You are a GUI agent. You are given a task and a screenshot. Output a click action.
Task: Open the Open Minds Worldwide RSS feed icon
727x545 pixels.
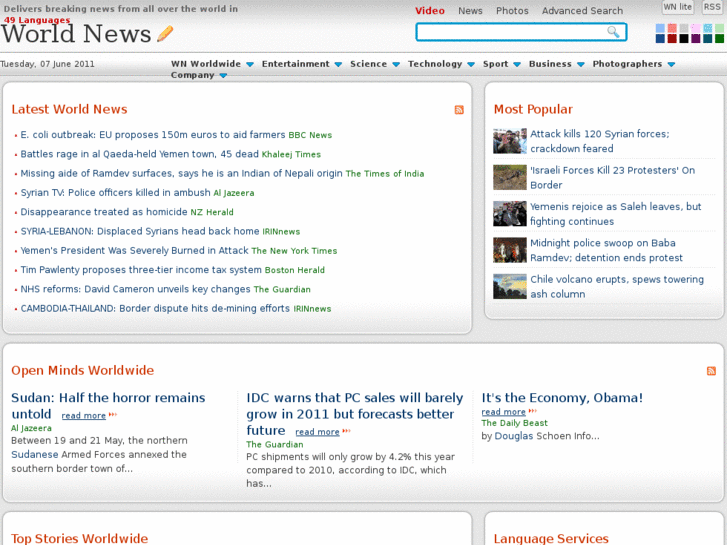pos(711,371)
